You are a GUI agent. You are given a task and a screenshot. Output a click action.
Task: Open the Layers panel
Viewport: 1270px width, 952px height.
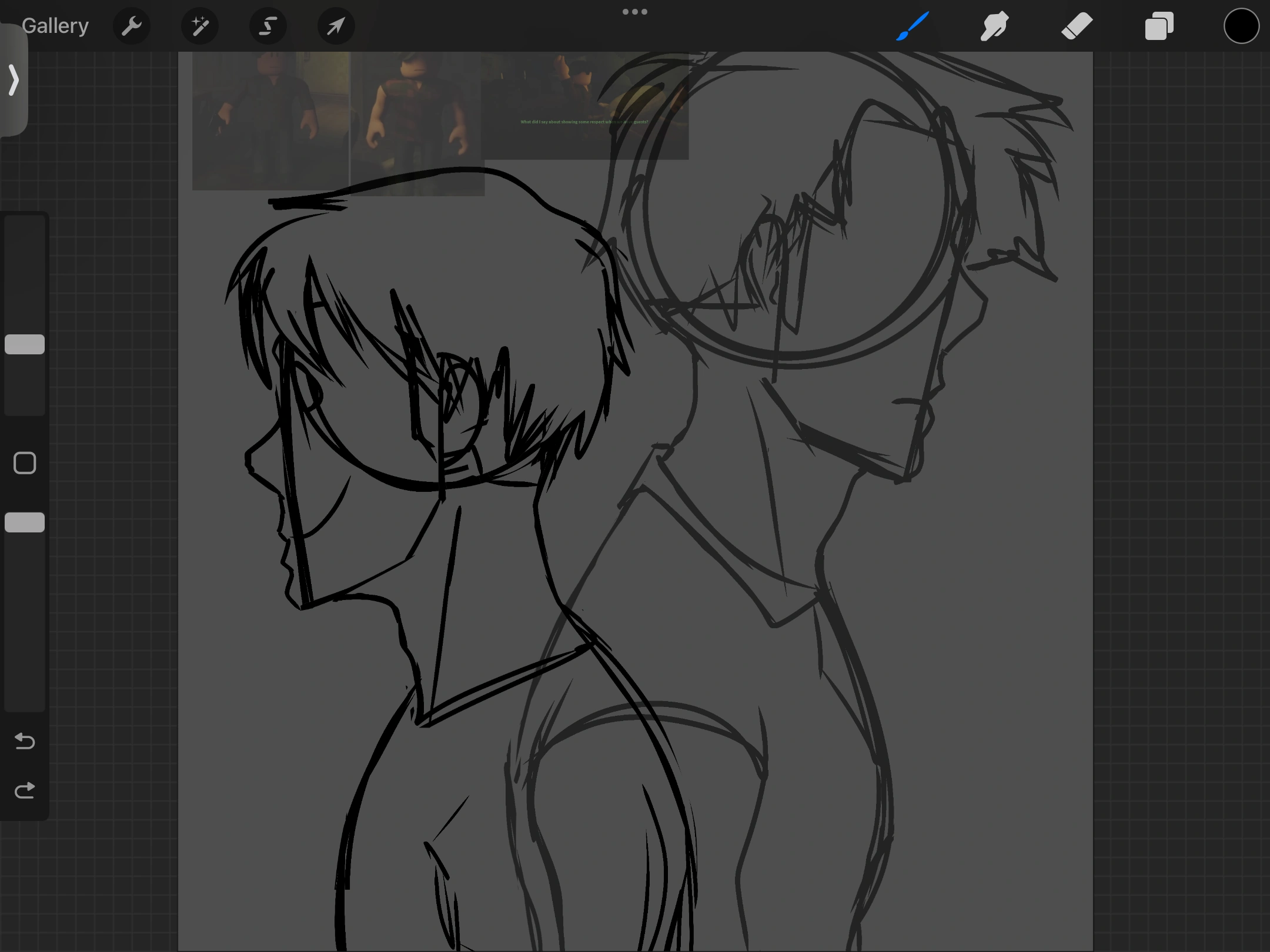(1159, 26)
